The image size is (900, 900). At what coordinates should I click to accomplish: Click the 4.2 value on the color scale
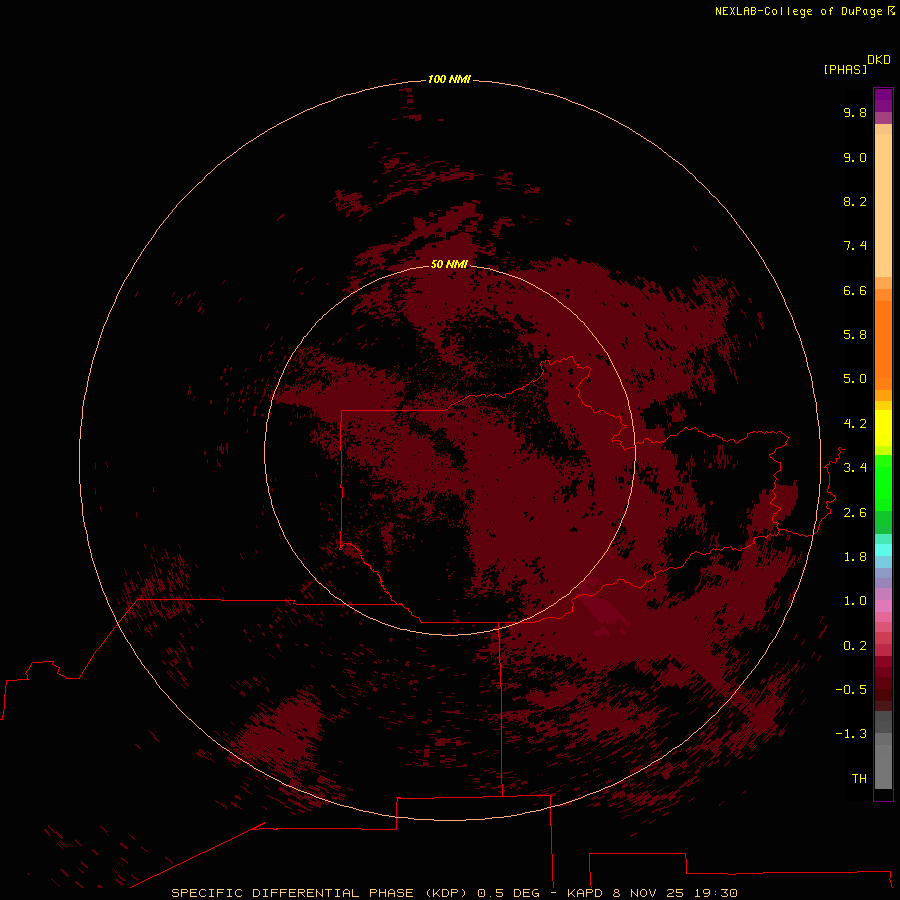[855, 424]
